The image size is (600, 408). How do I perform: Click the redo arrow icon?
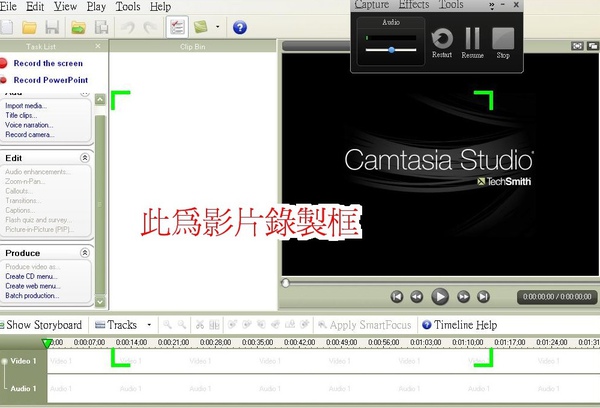(150, 28)
